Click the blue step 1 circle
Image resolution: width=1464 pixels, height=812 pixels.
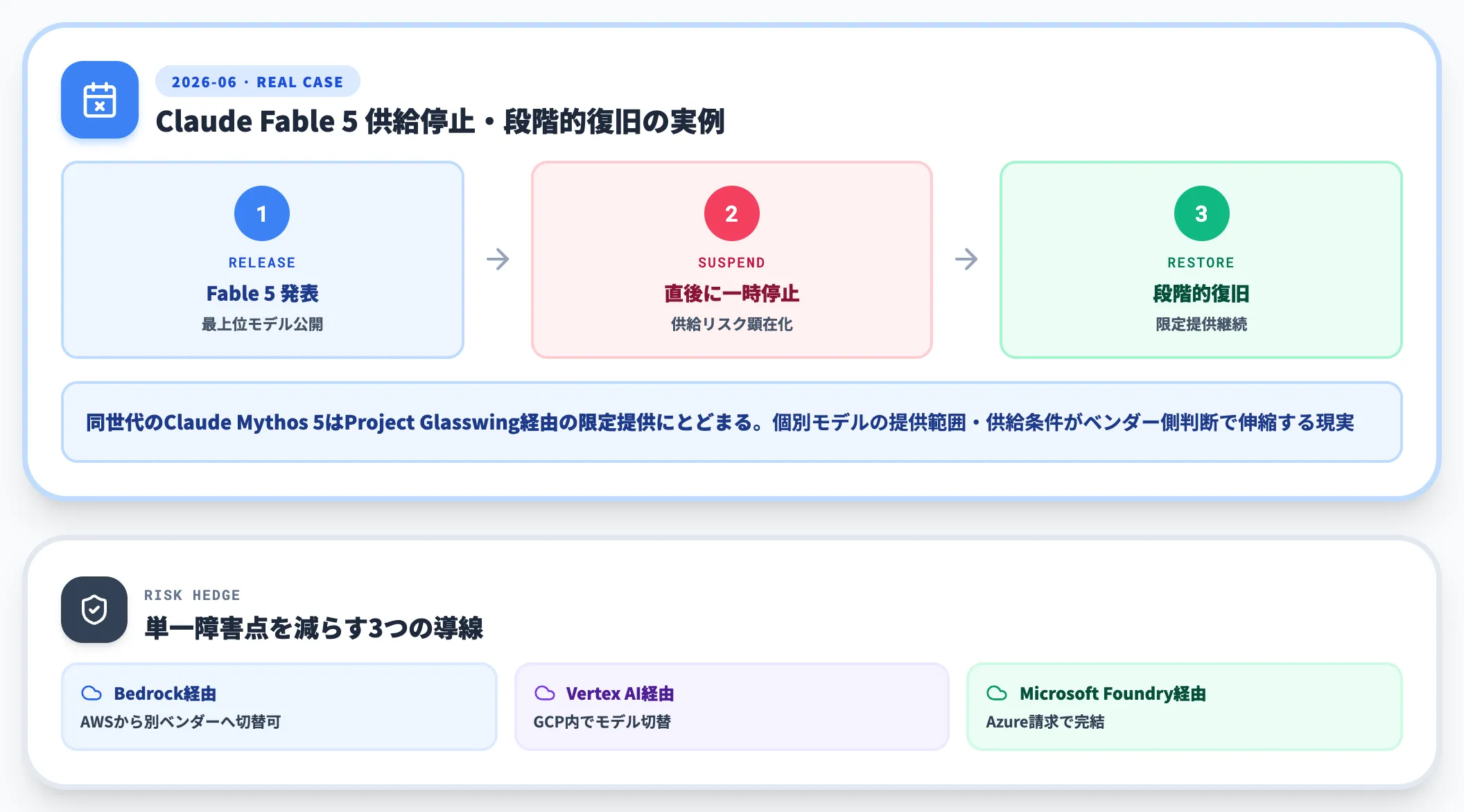click(x=262, y=213)
